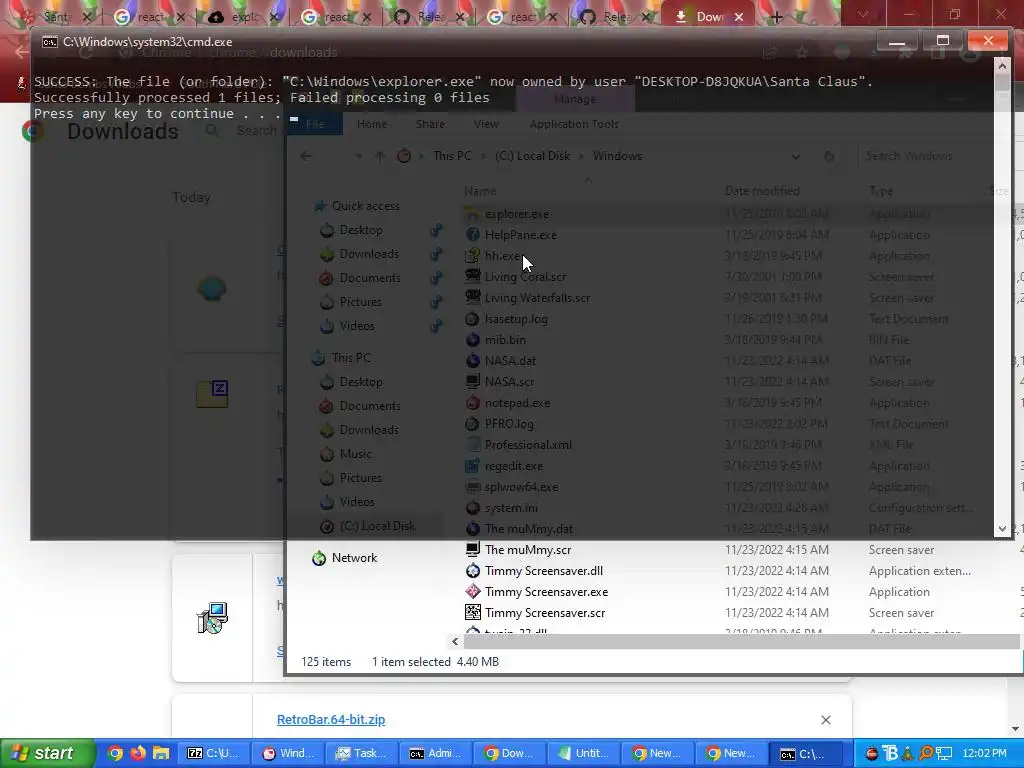Open Chrome's tab search chevron
Image resolution: width=1024 pixels, height=768 pixels.
tap(863, 14)
